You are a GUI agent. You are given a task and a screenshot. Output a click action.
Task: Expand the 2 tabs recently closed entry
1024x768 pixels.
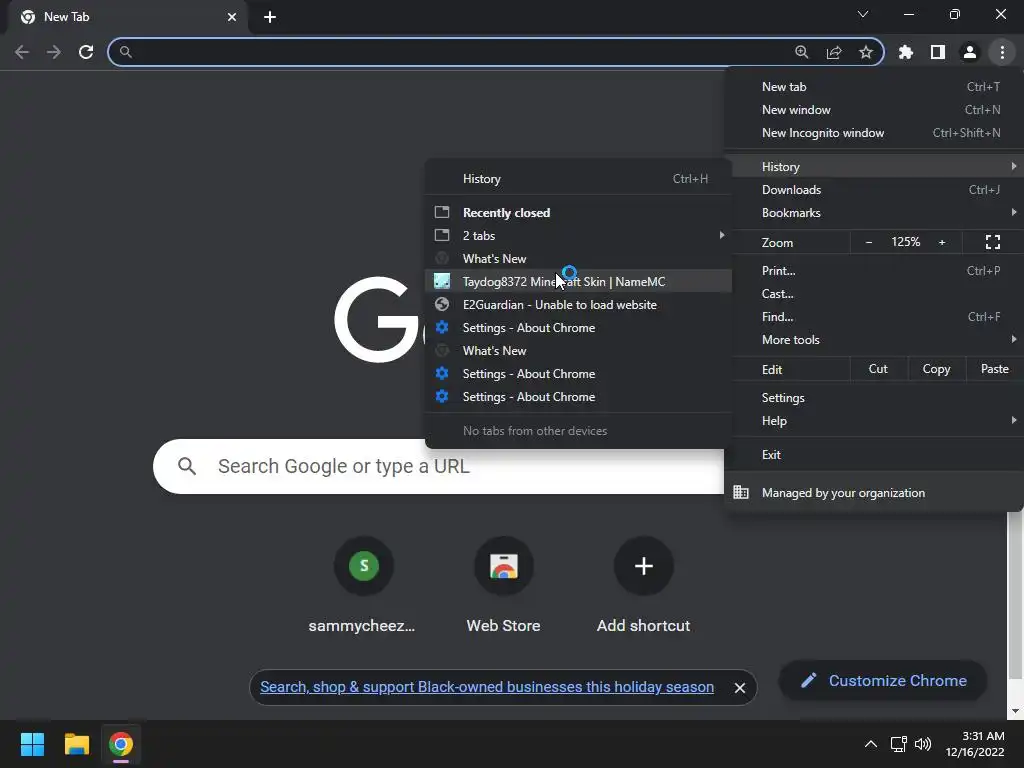tap(578, 236)
